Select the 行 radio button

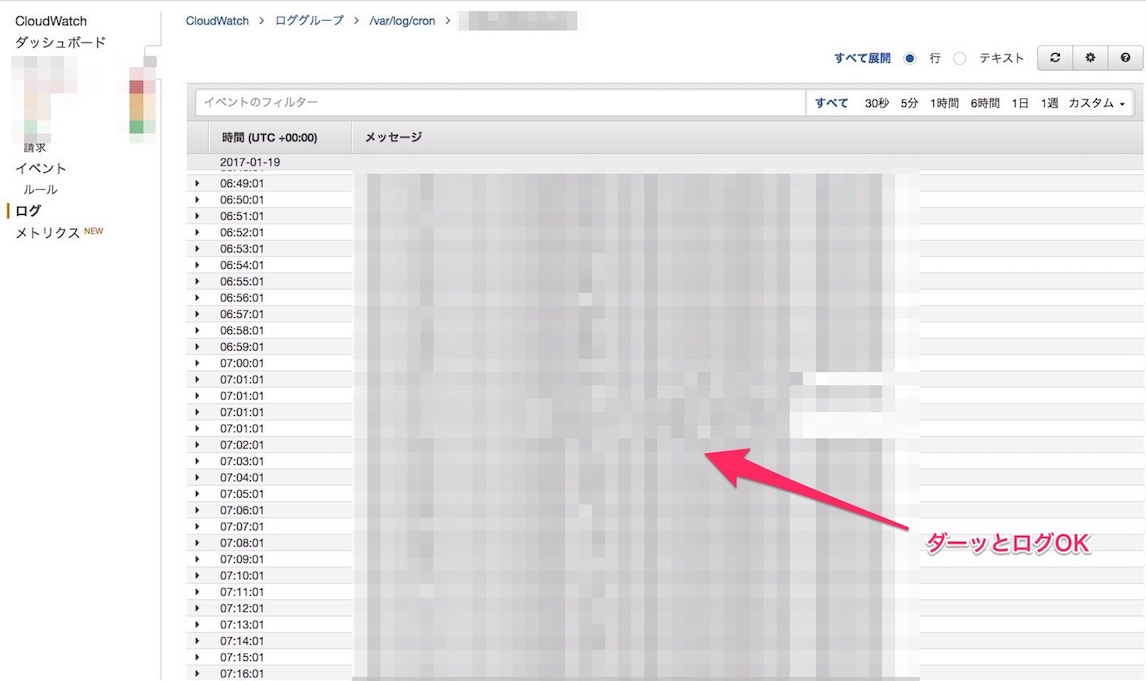click(910, 58)
